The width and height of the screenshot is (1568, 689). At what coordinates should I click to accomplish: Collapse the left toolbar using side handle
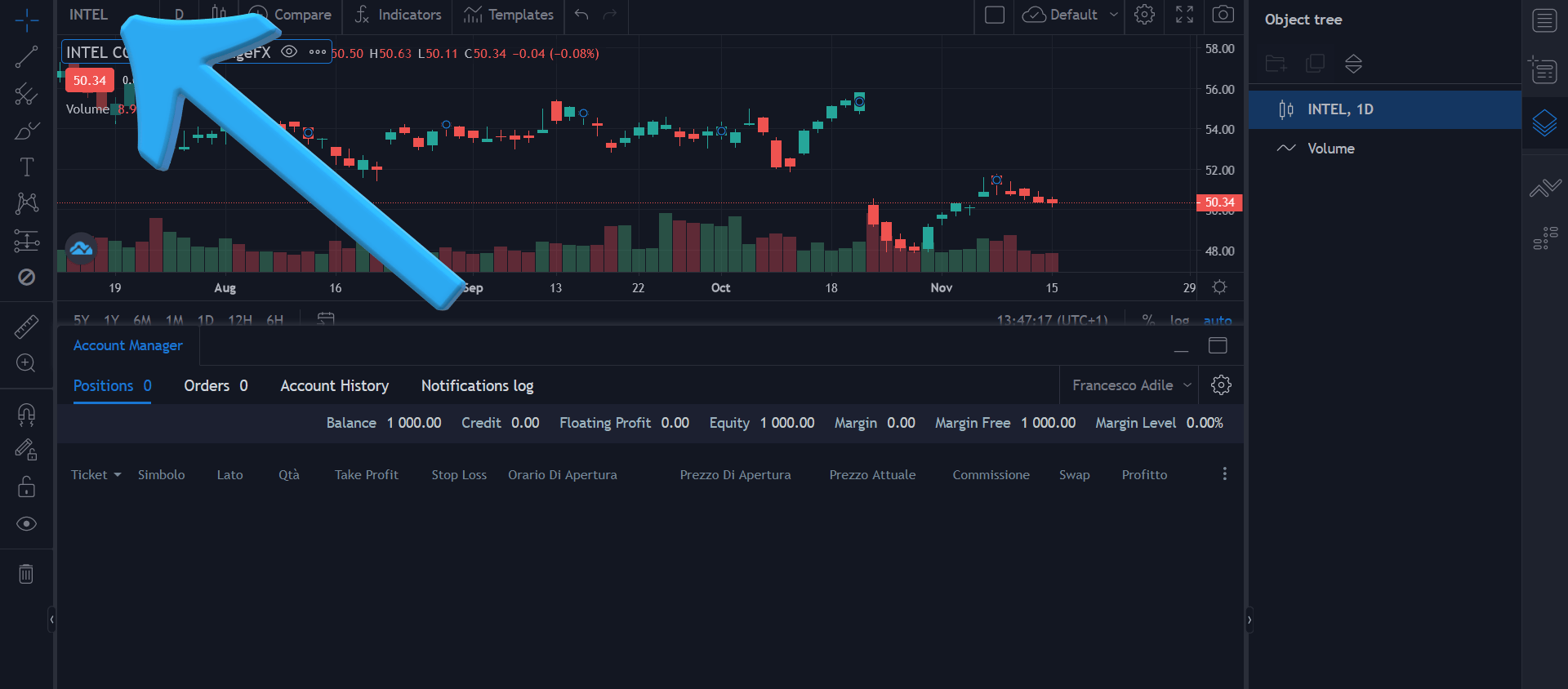tap(51, 620)
